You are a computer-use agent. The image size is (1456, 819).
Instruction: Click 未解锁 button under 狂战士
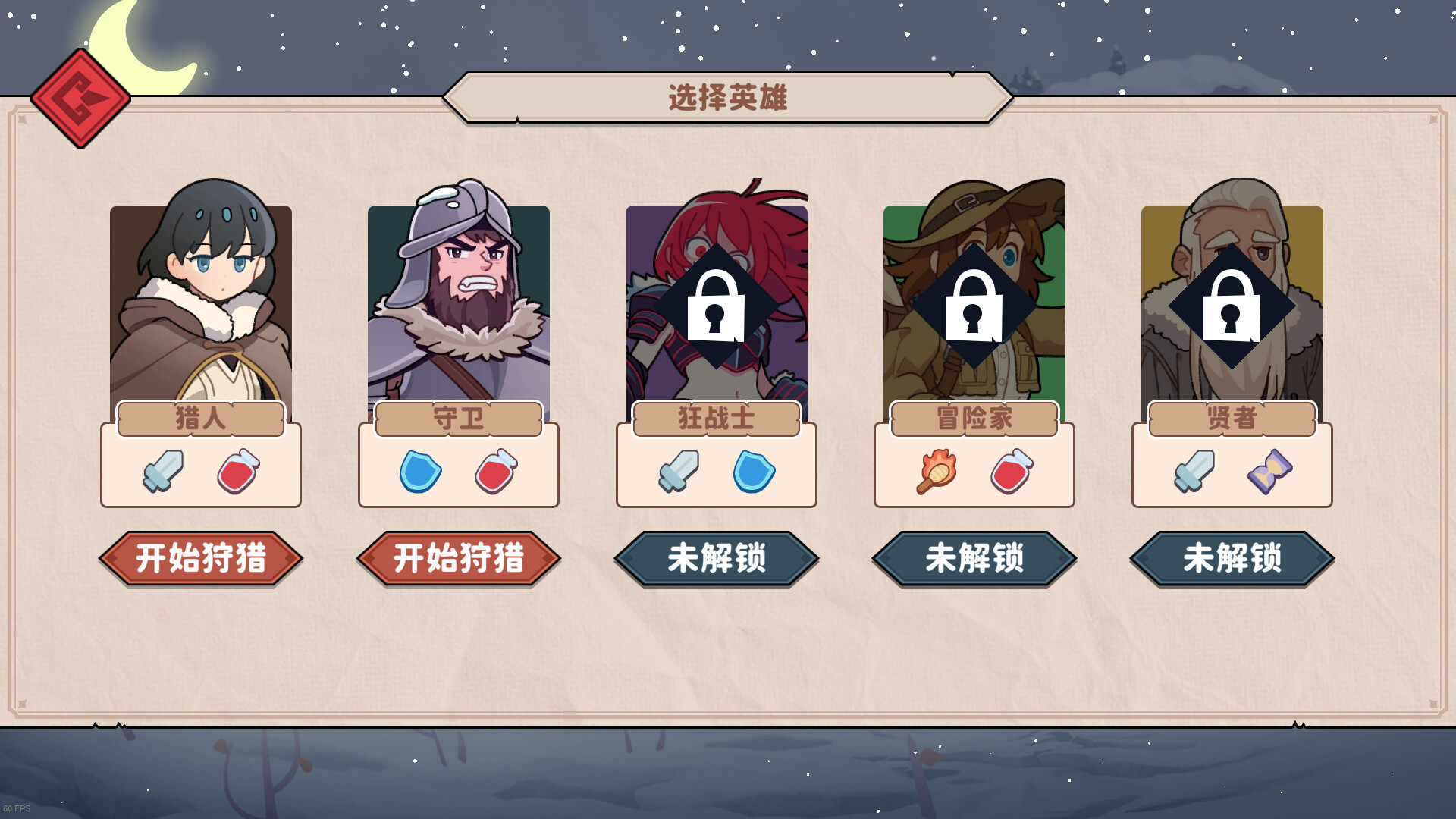[717, 558]
